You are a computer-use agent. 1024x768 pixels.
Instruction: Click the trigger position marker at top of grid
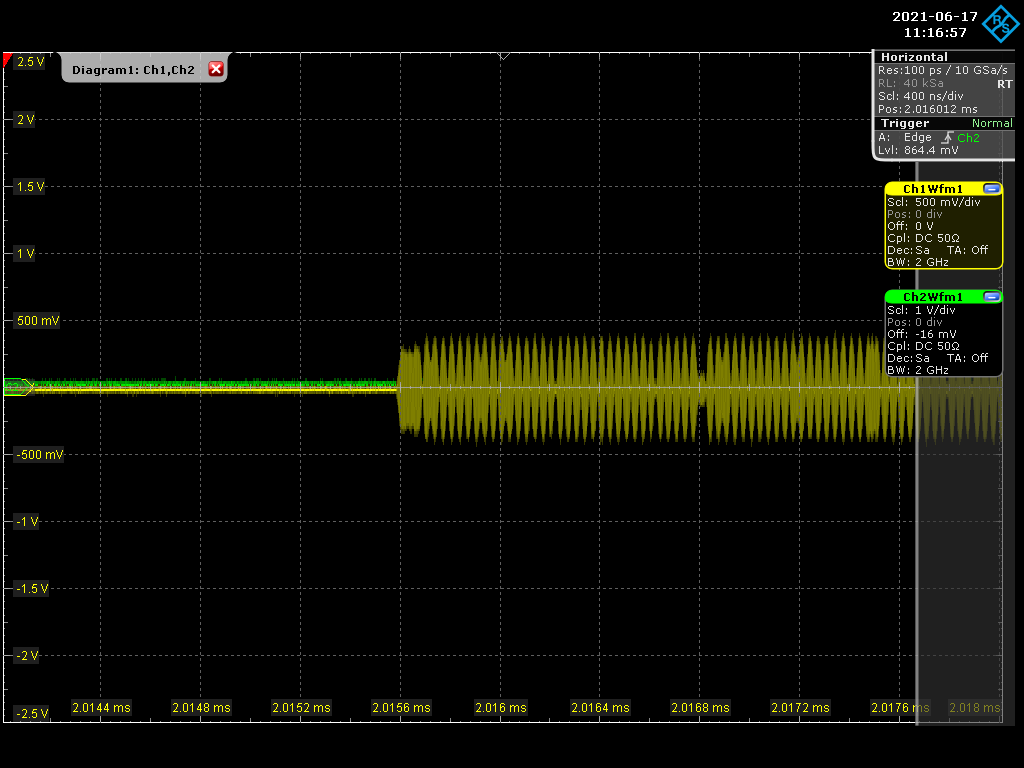503,56
